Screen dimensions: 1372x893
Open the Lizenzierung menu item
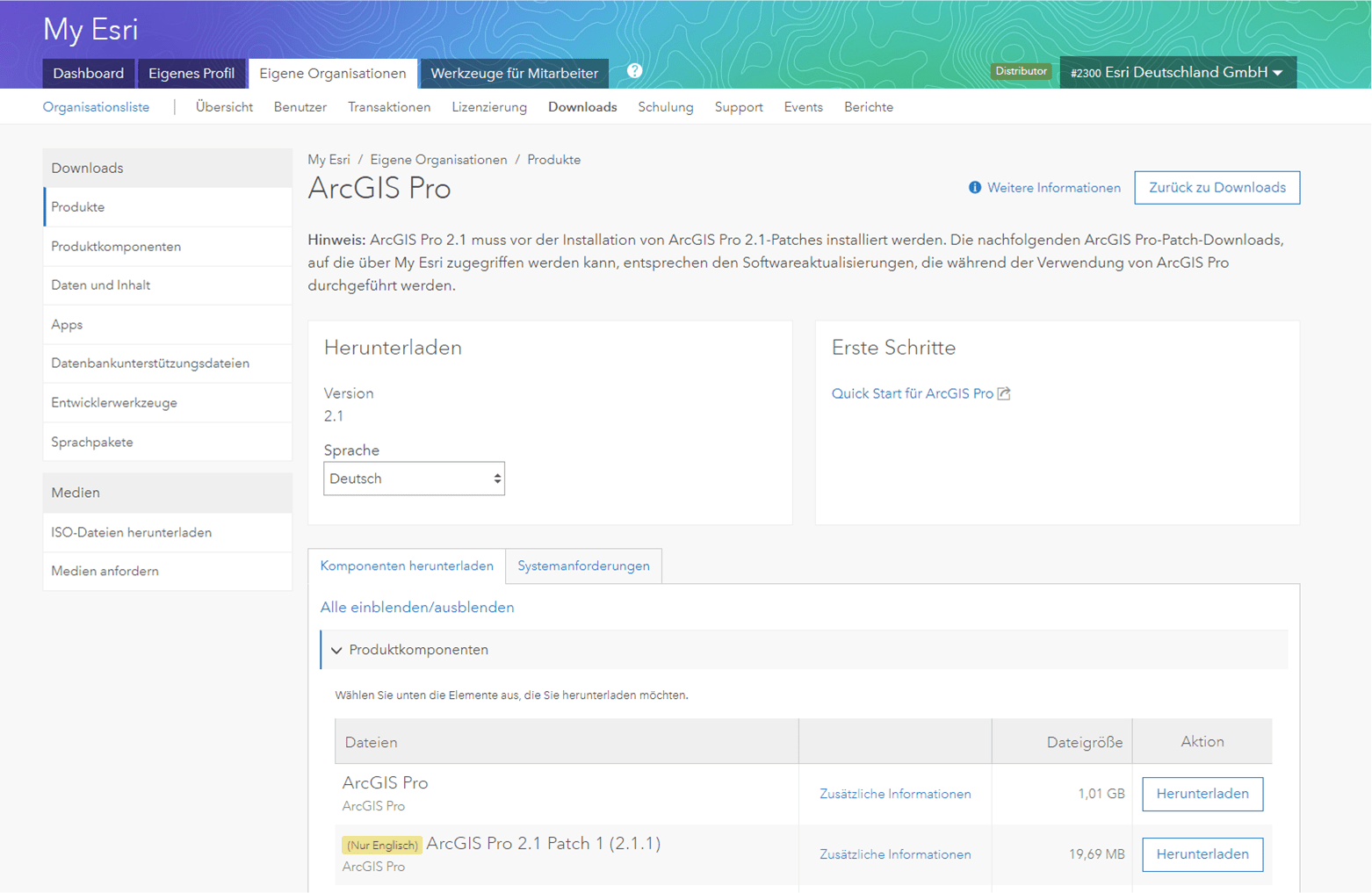pos(489,107)
